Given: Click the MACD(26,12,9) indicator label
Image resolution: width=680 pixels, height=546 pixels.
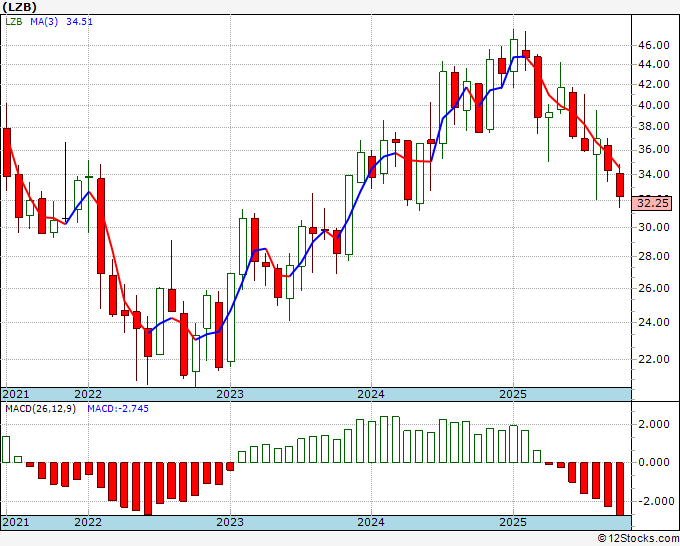Looking at the screenshot, I should pyautogui.click(x=40, y=409).
